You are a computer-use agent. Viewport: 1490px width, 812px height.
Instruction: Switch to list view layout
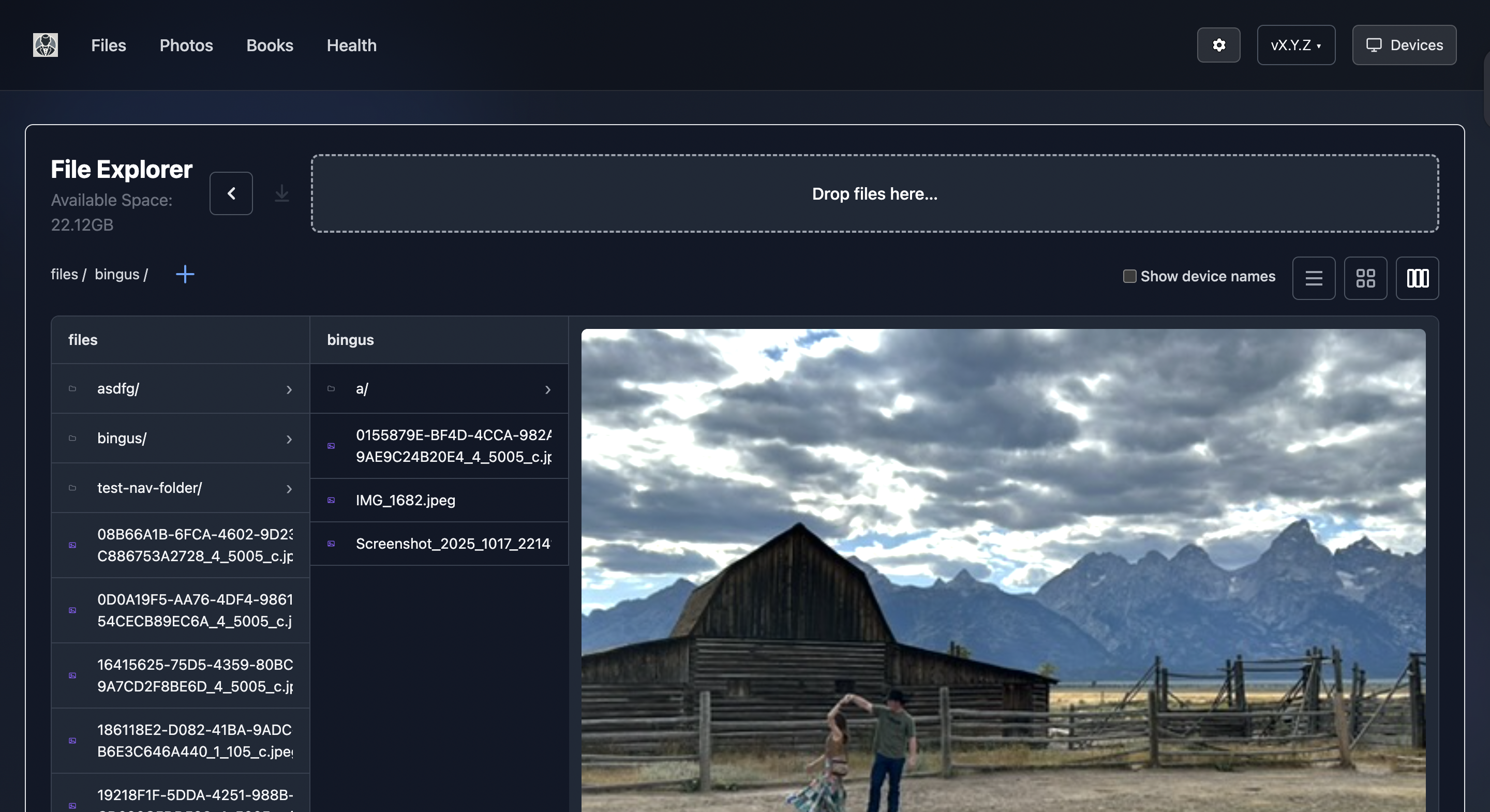1314,278
